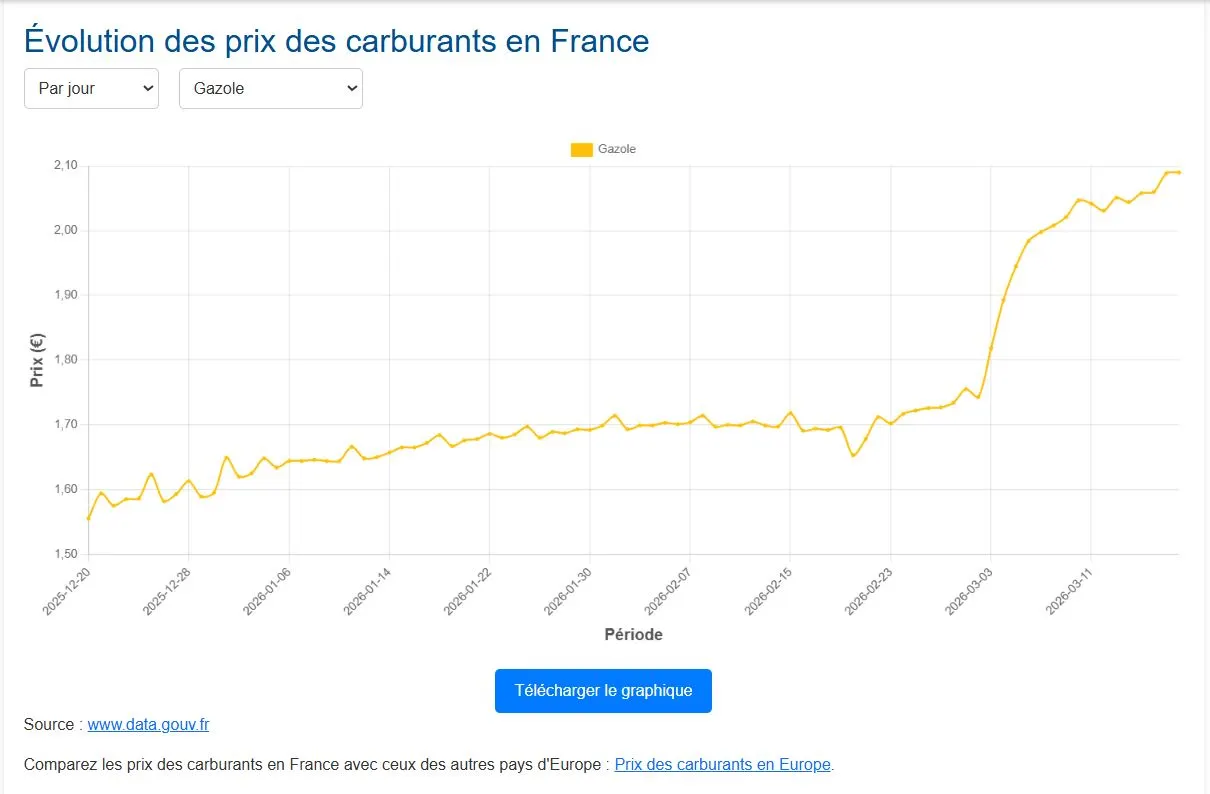Open the fuel type dropdown showing Gazole
The height and width of the screenshot is (794, 1210).
[x=270, y=88]
